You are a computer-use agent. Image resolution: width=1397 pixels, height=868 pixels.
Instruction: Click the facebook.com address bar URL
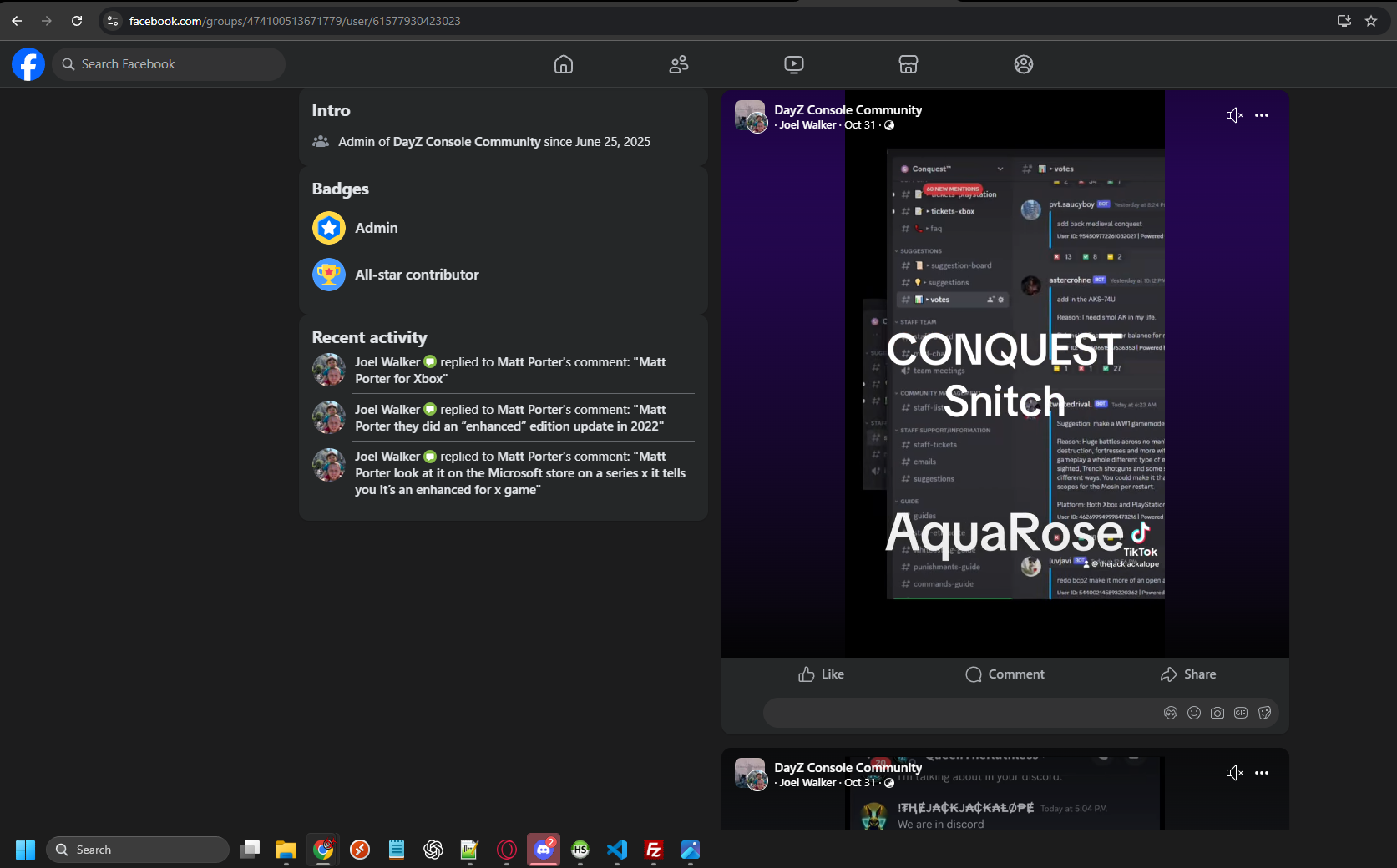pos(295,21)
